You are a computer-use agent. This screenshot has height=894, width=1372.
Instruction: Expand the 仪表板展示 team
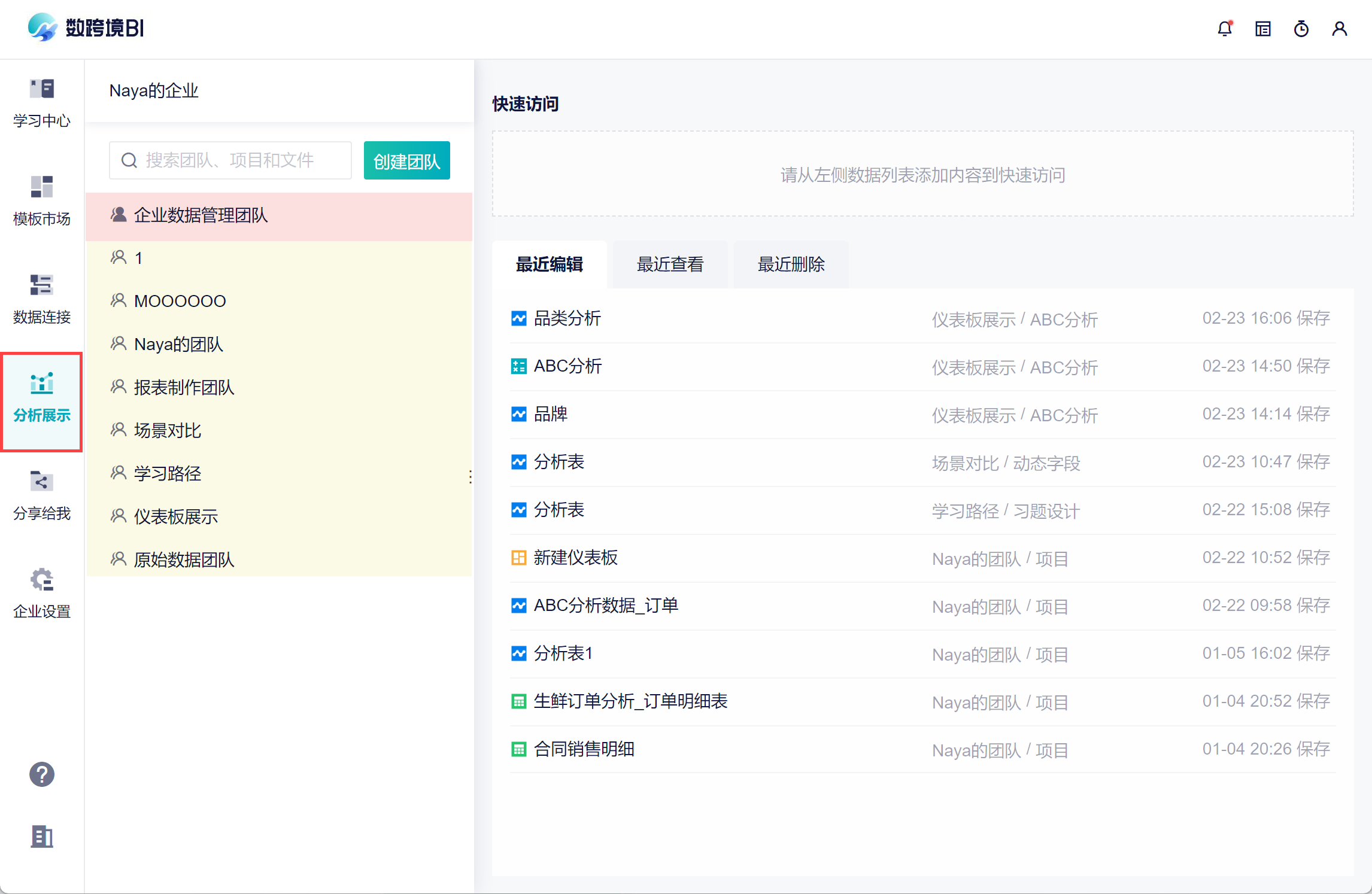(x=279, y=516)
